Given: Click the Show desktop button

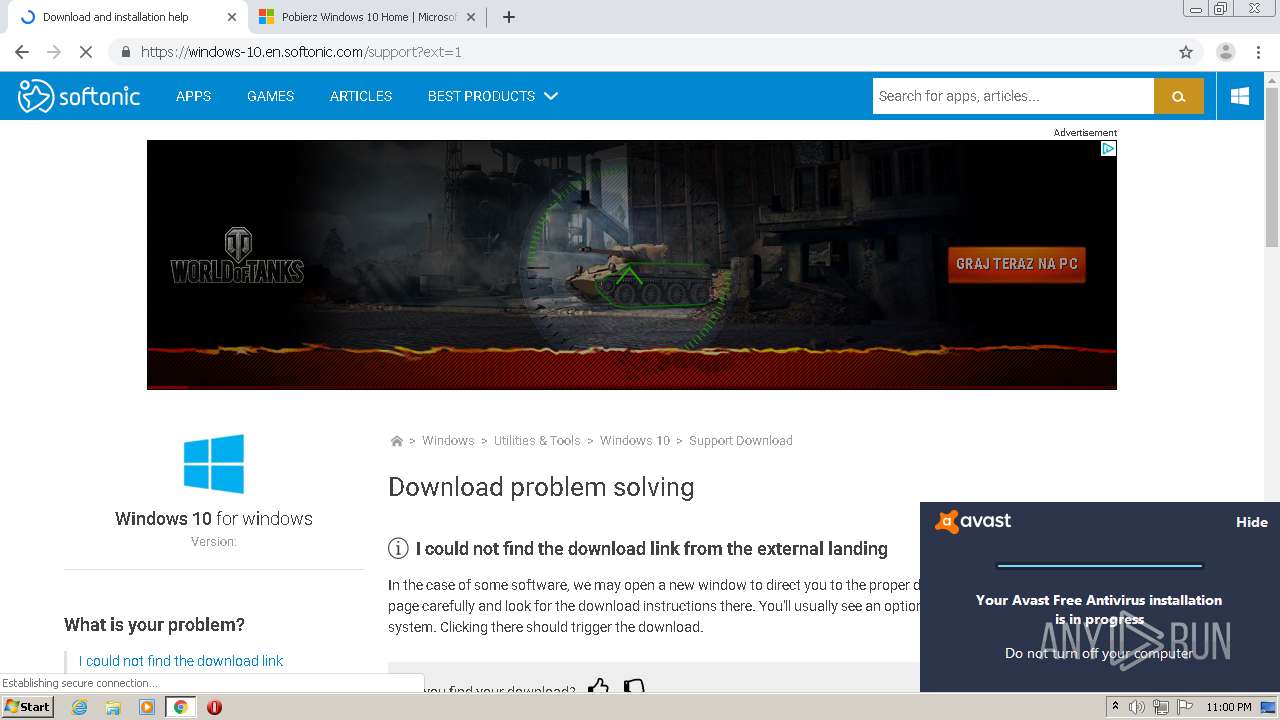Looking at the screenshot, I should (x=1269, y=707).
